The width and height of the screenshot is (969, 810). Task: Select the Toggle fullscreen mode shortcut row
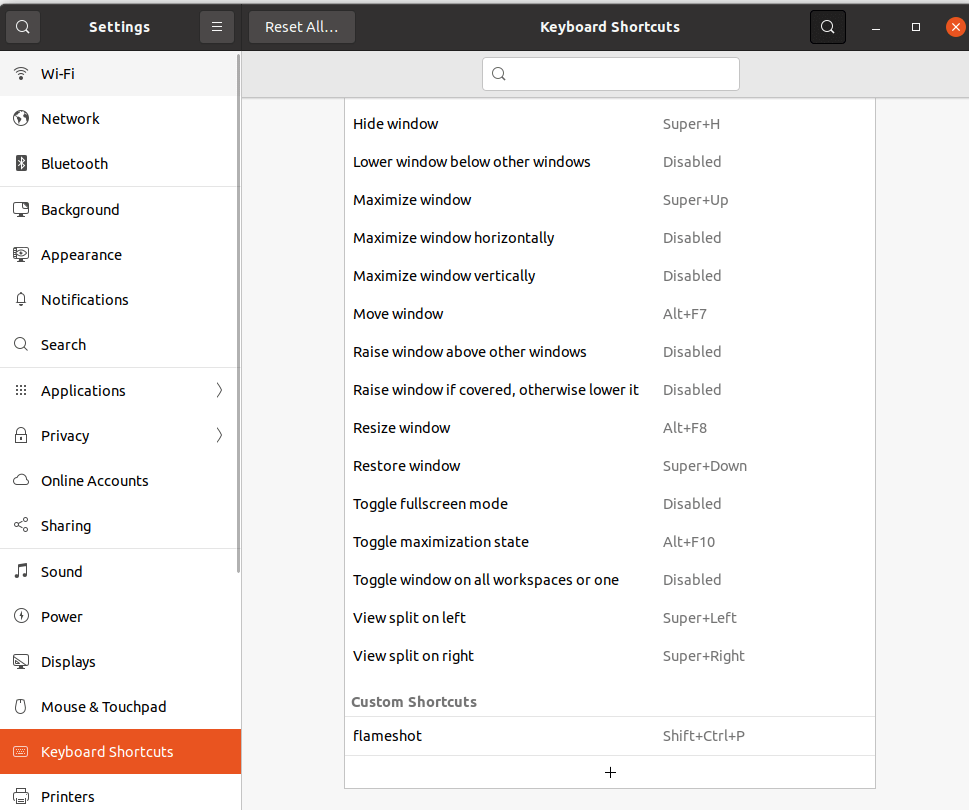pos(609,504)
